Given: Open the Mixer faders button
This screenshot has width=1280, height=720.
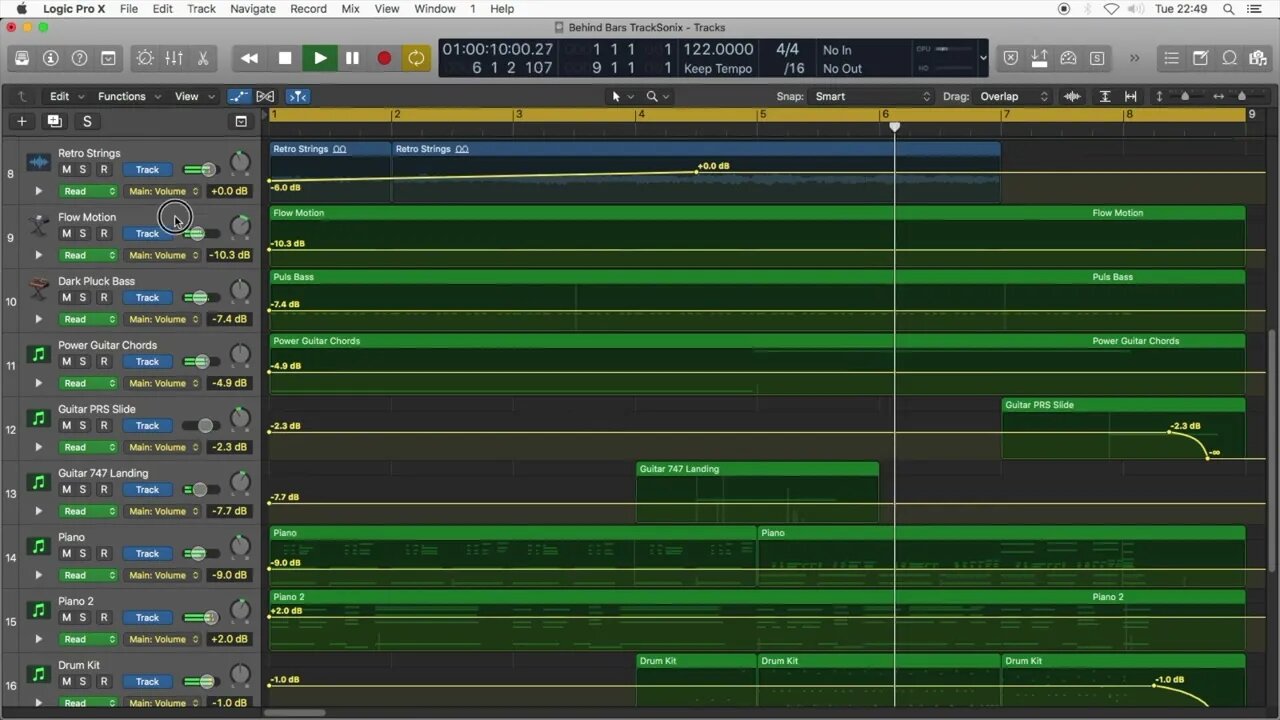Looking at the screenshot, I should 174,58.
